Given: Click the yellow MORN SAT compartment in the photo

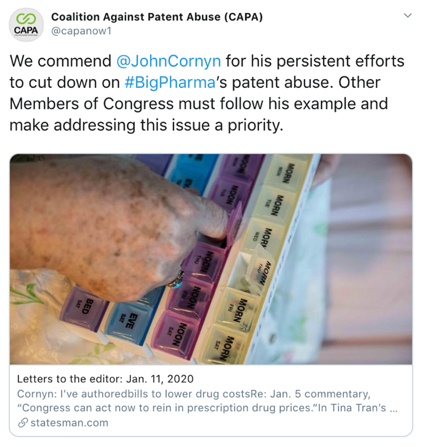Looking at the screenshot, I should [224, 346].
